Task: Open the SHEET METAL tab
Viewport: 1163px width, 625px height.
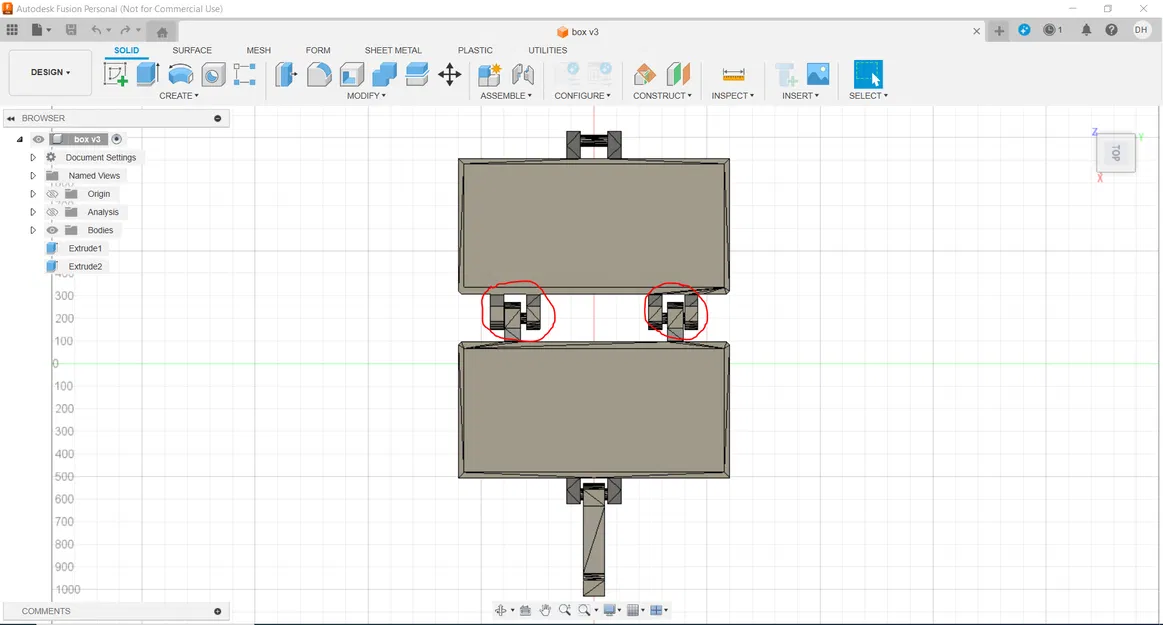Action: coord(393,50)
